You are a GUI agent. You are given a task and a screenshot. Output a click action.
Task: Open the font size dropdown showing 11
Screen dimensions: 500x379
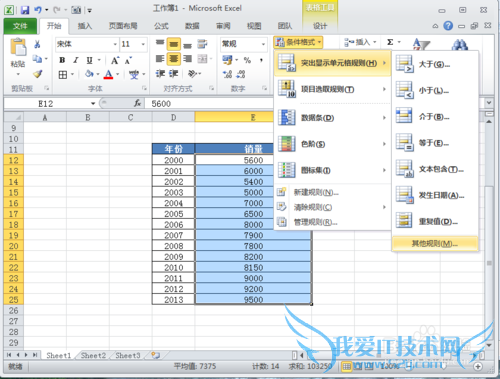(143, 44)
